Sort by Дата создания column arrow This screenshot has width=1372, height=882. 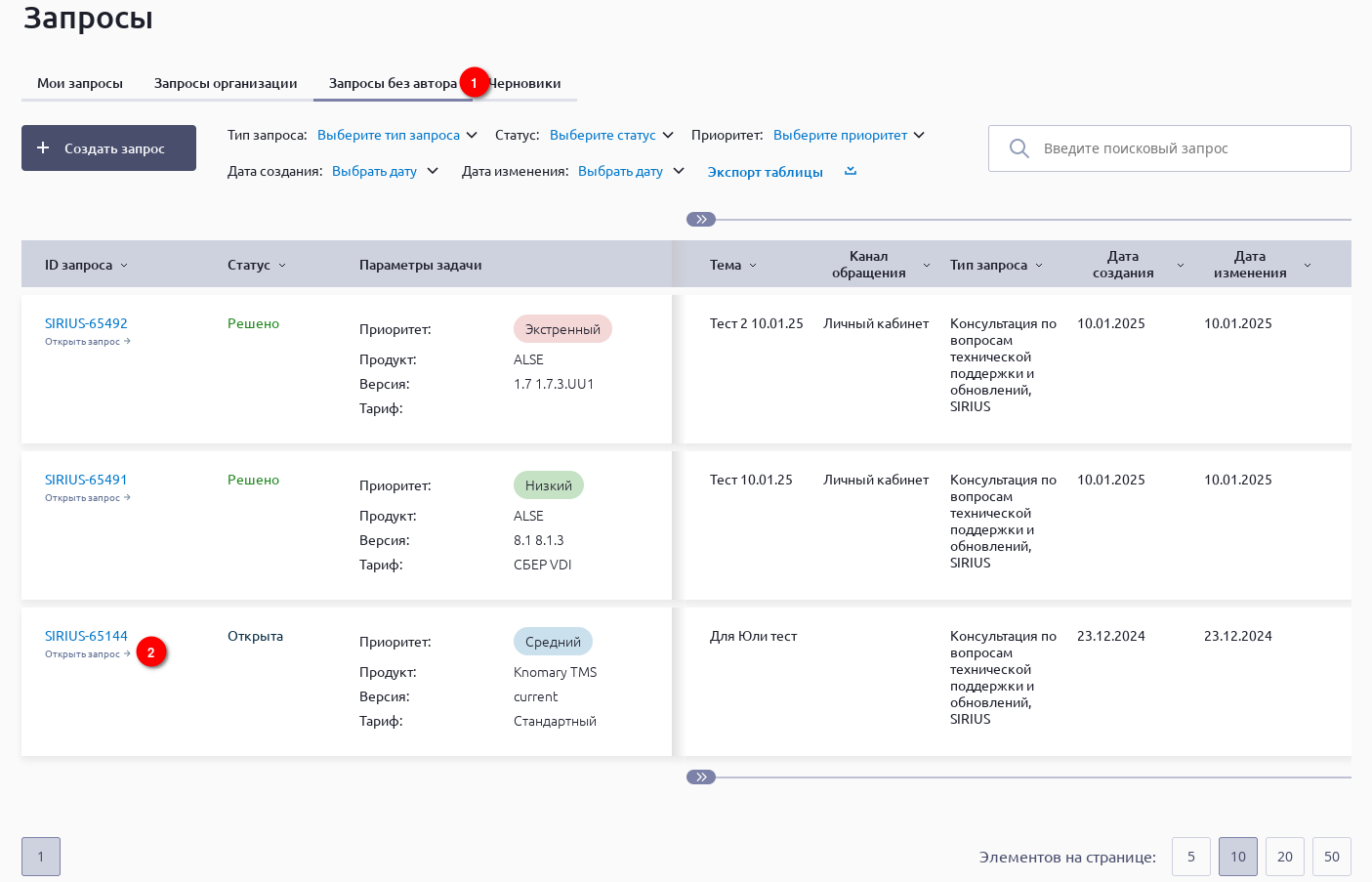pyautogui.click(x=1180, y=266)
